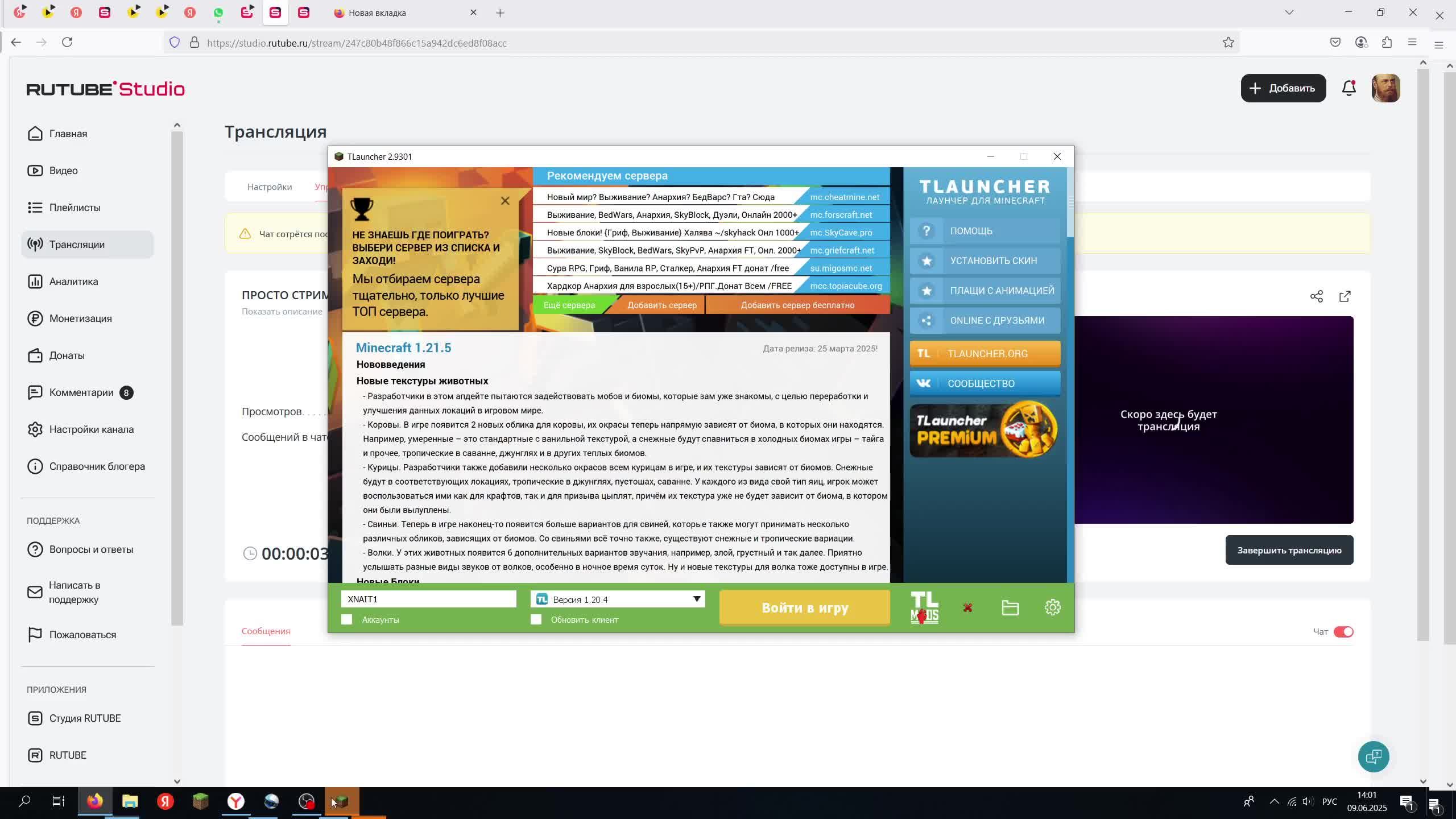Expand the list all tabs chevron
The height and width of the screenshot is (819, 1456).
click(x=1289, y=13)
